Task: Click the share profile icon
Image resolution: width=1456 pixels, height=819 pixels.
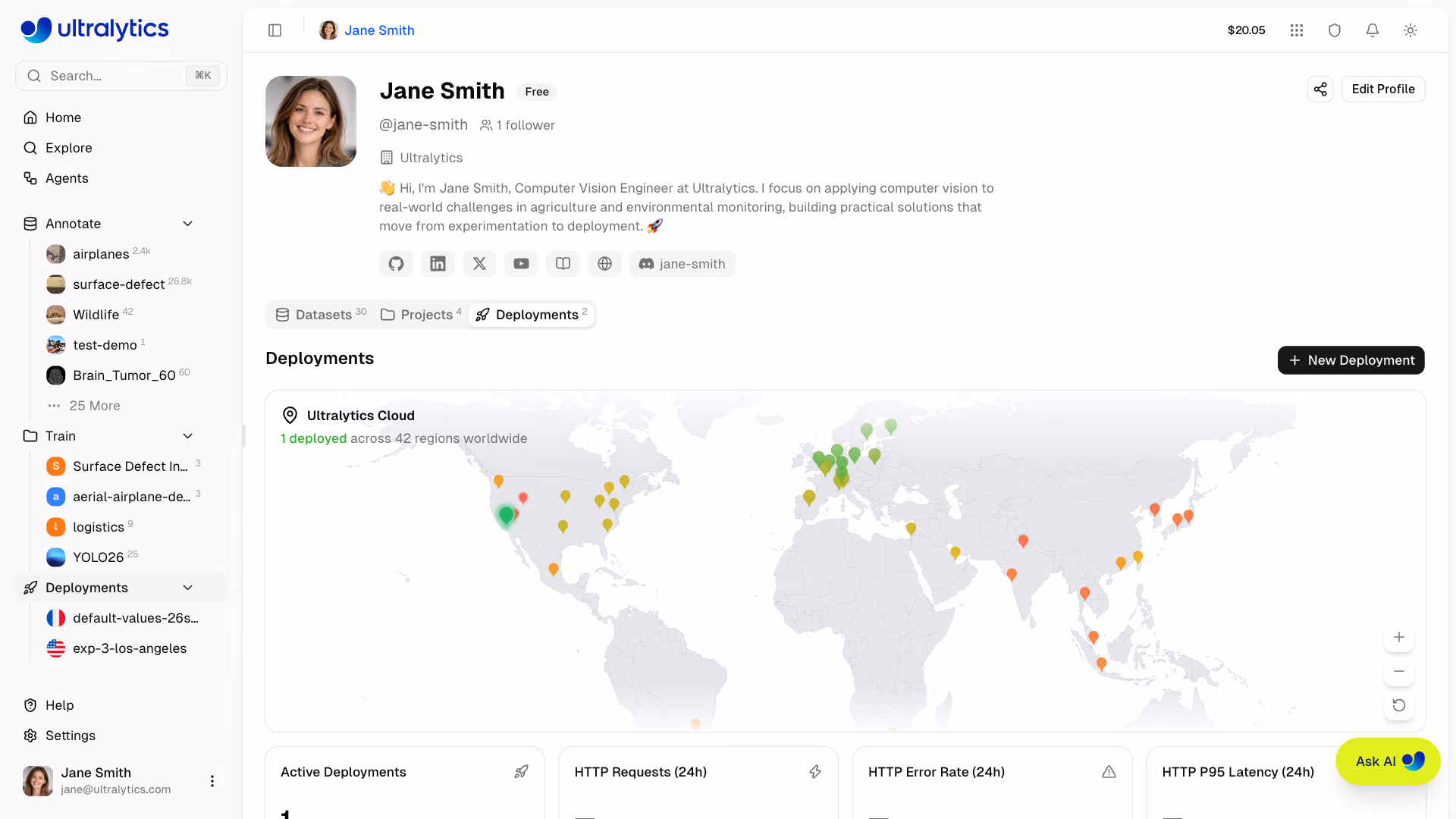Action: [x=1320, y=89]
